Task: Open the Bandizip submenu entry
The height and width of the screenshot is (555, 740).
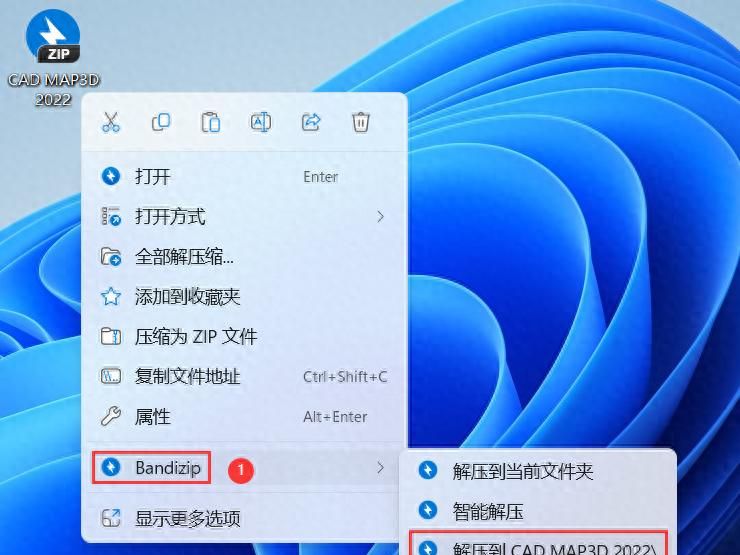Action: (244, 468)
